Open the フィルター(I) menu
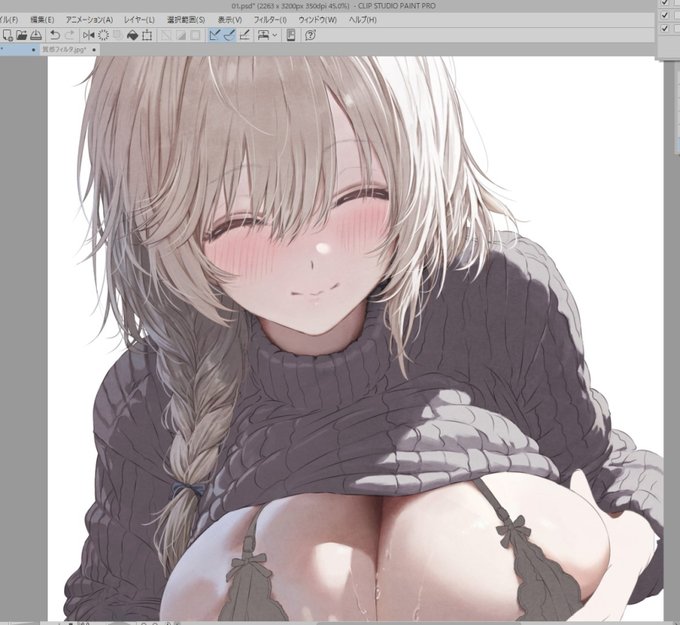Screen dimensions: 680x625 tap(270, 20)
